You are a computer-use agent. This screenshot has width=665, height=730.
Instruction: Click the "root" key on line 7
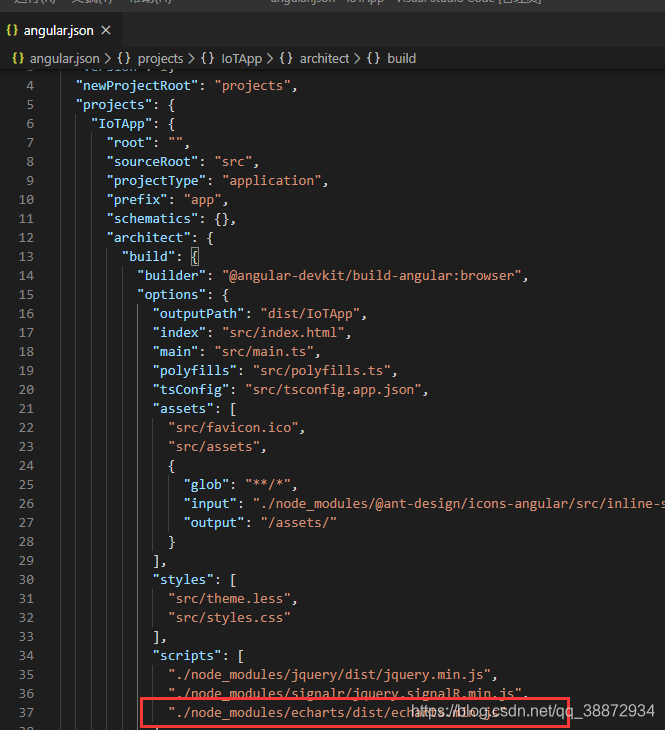point(129,142)
